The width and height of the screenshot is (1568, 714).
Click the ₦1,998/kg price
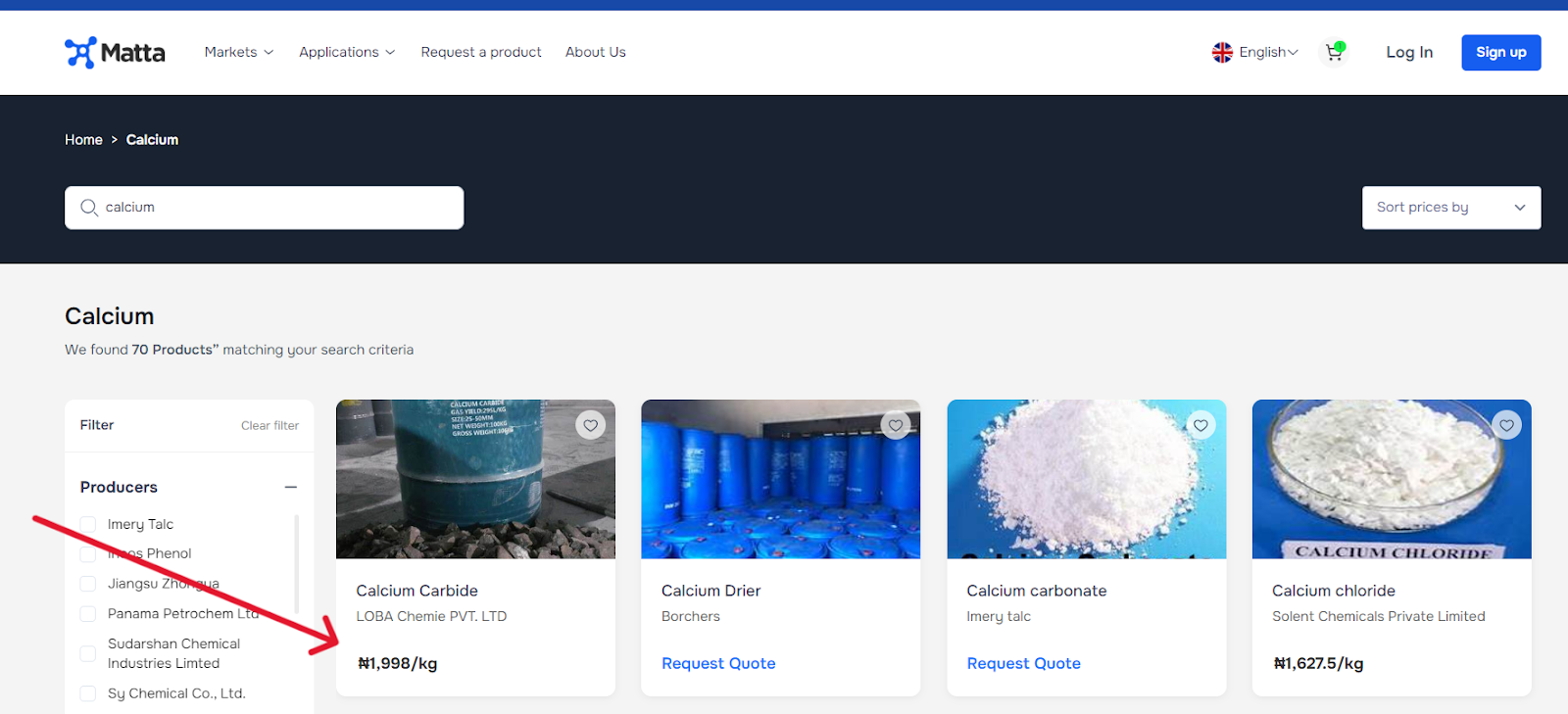point(398,663)
